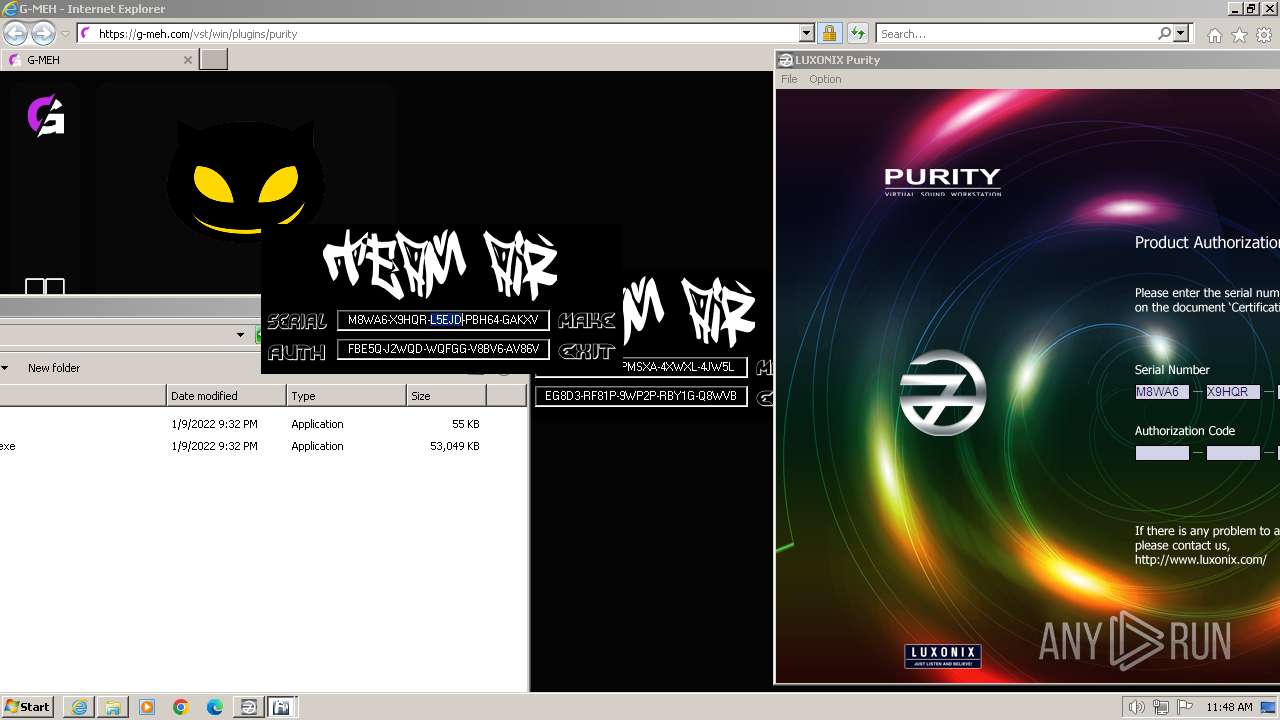Viewport: 1280px width, 720px height.
Task: Click the second Authorization Code box
Action: coord(1233,453)
